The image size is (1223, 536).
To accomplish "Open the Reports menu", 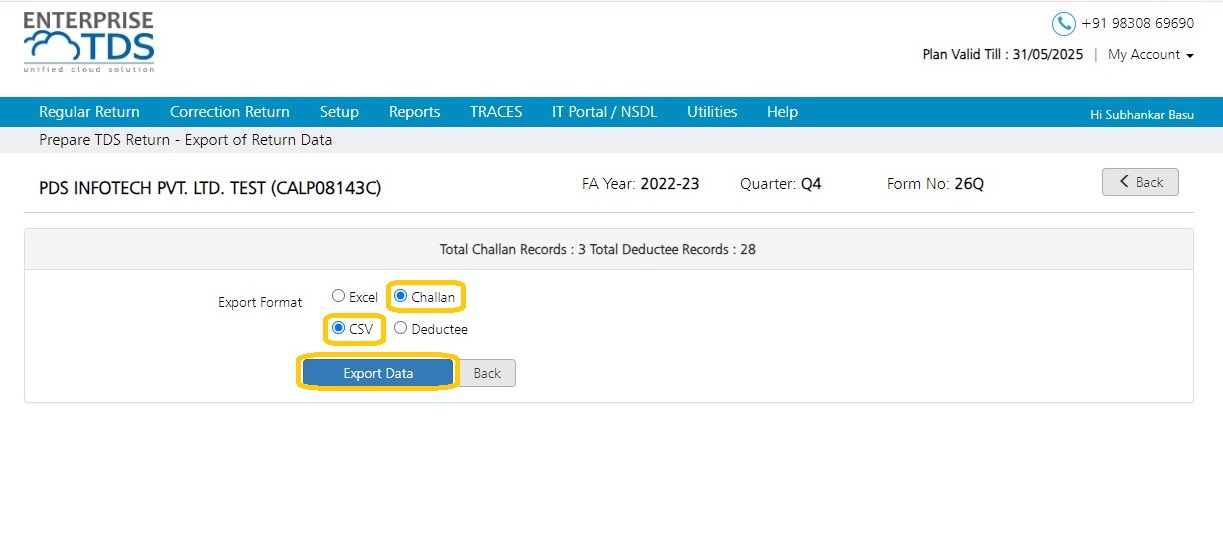I will click(414, 112).
